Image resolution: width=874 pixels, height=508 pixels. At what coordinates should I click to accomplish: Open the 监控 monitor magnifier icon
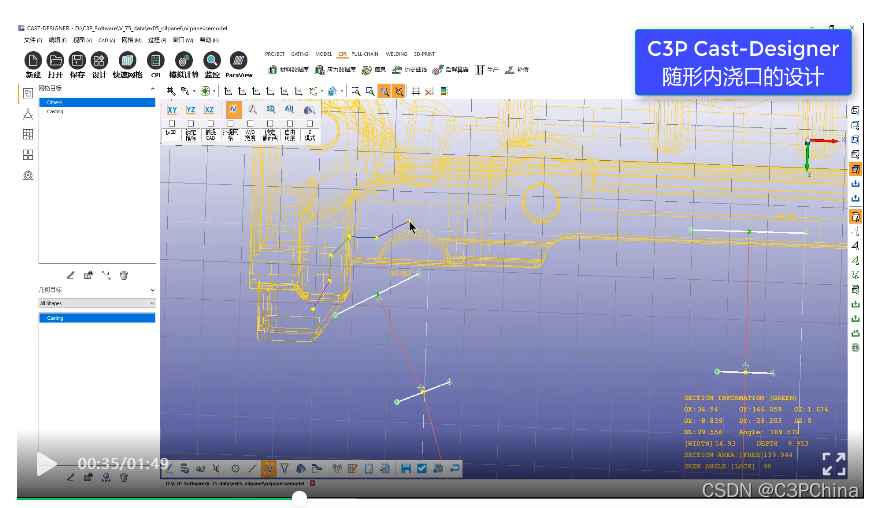212,60
